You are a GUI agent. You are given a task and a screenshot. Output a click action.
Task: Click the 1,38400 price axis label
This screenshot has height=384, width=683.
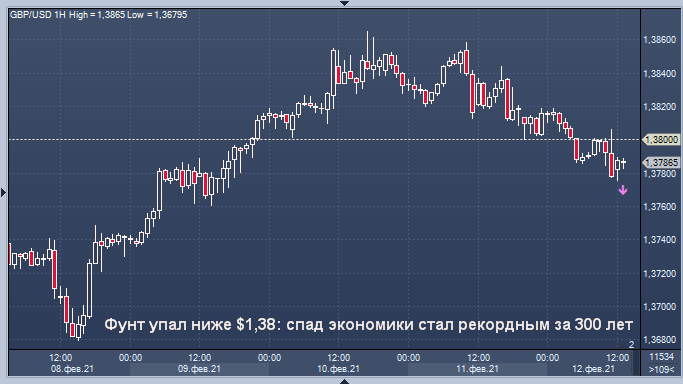659,73
